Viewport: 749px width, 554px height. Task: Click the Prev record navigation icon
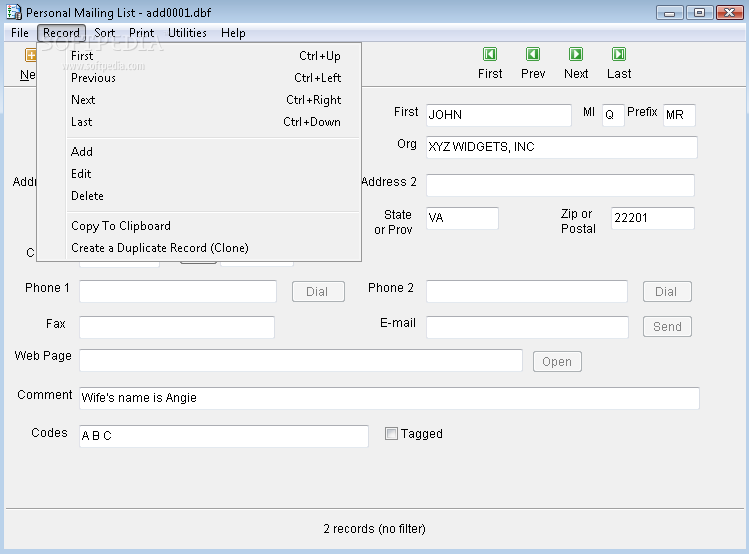click(533, 54)
